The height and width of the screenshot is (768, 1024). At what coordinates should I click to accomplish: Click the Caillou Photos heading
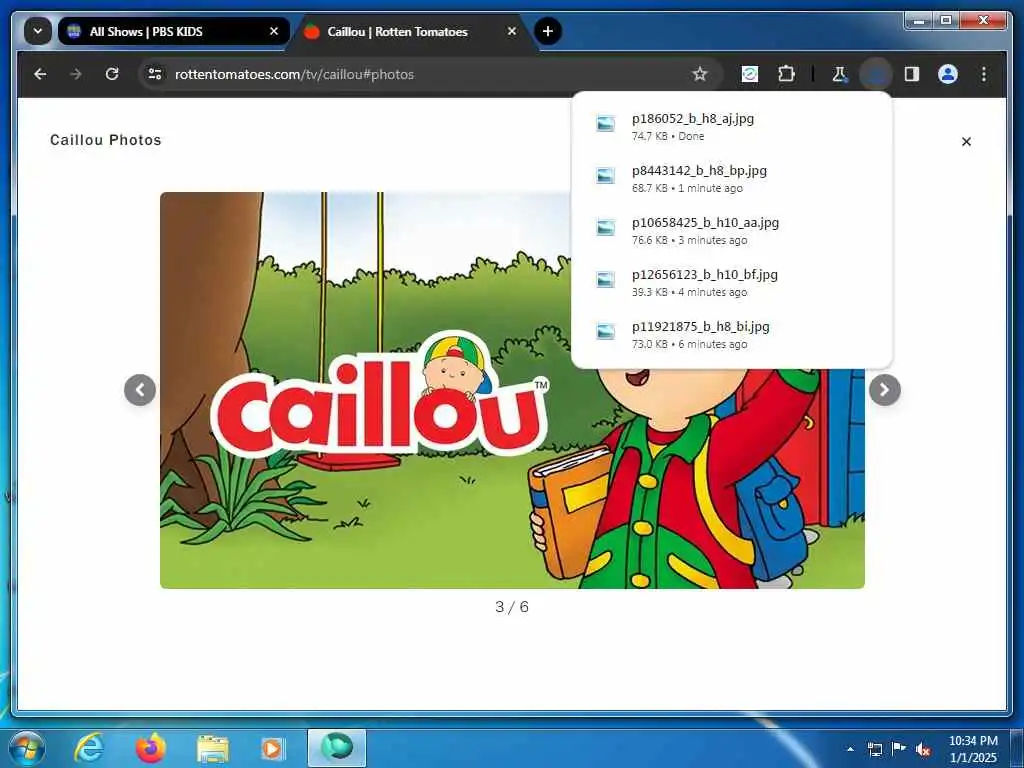coord(106,140)
